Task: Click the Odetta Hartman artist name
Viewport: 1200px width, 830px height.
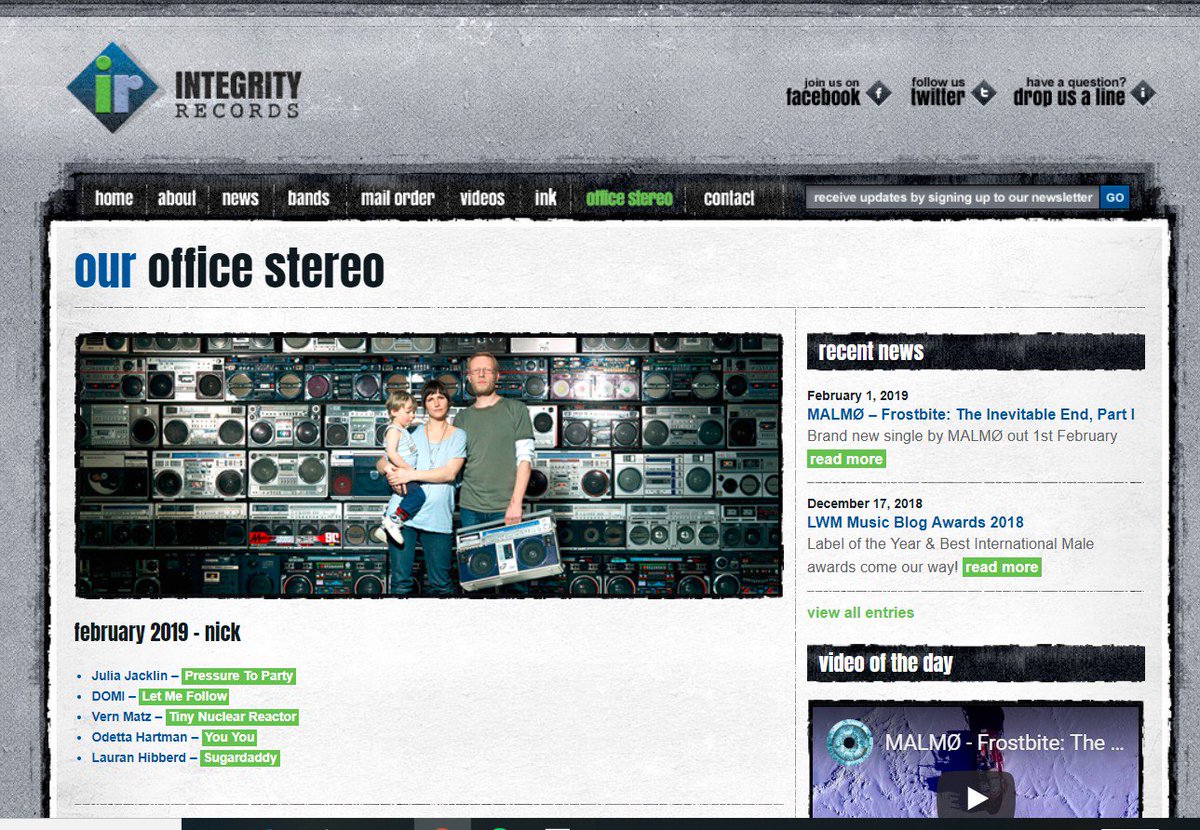Action: tap(140, 737)
